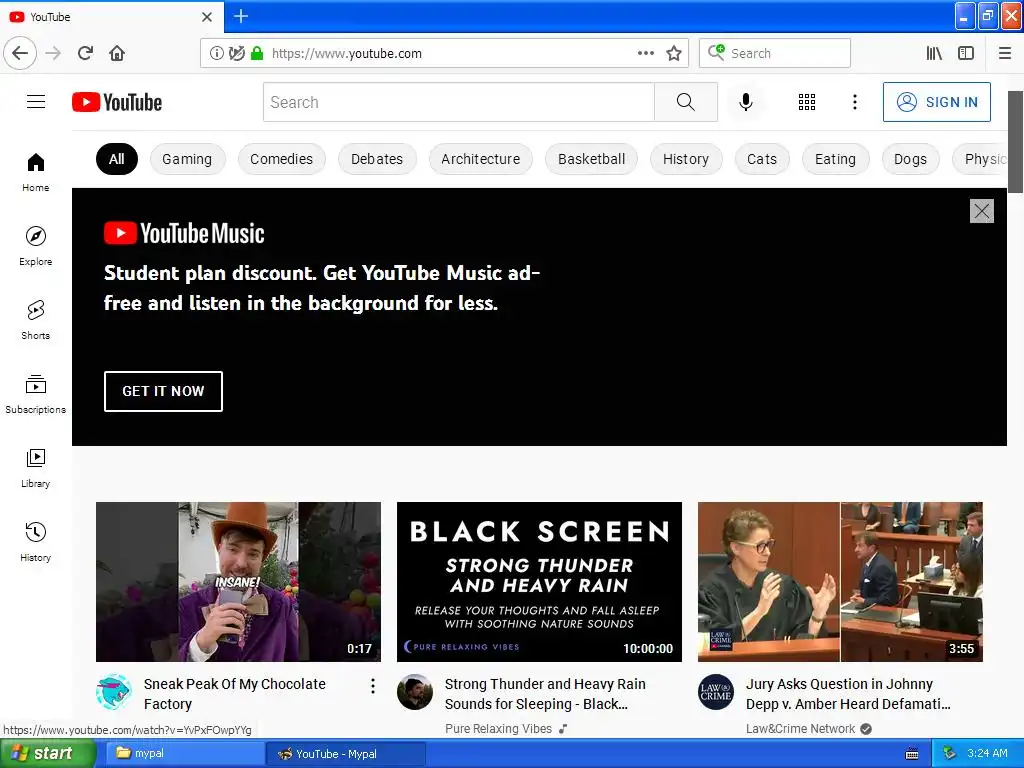The height and width of the screenshot is (768, 1024).
Task: Select the All filter chip
Action: click(x=117, y=159)
